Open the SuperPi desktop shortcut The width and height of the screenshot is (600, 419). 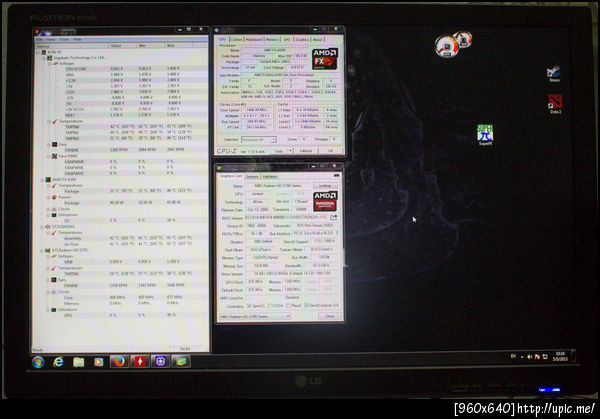(x=485, y=135)
